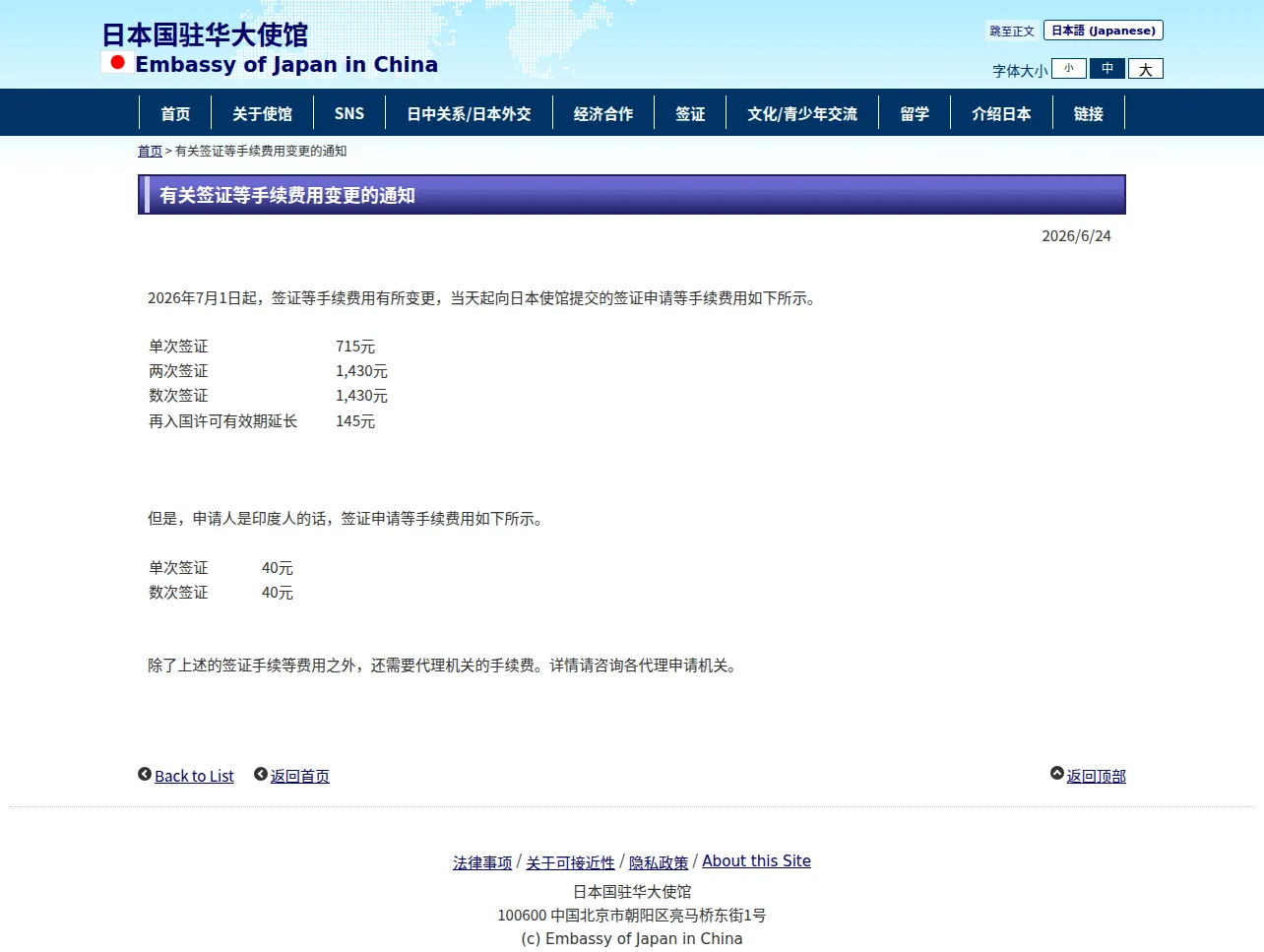
Task: Click the 日本国驻华大使馆 header title
Action: tap(205, 35)
